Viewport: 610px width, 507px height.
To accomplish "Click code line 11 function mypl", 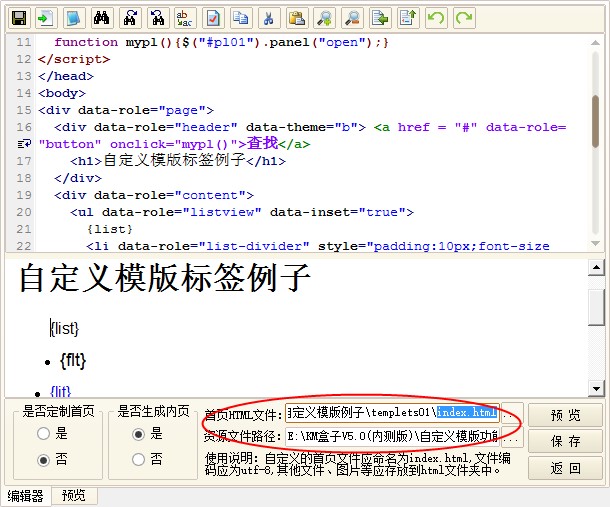I will (221, 42).
